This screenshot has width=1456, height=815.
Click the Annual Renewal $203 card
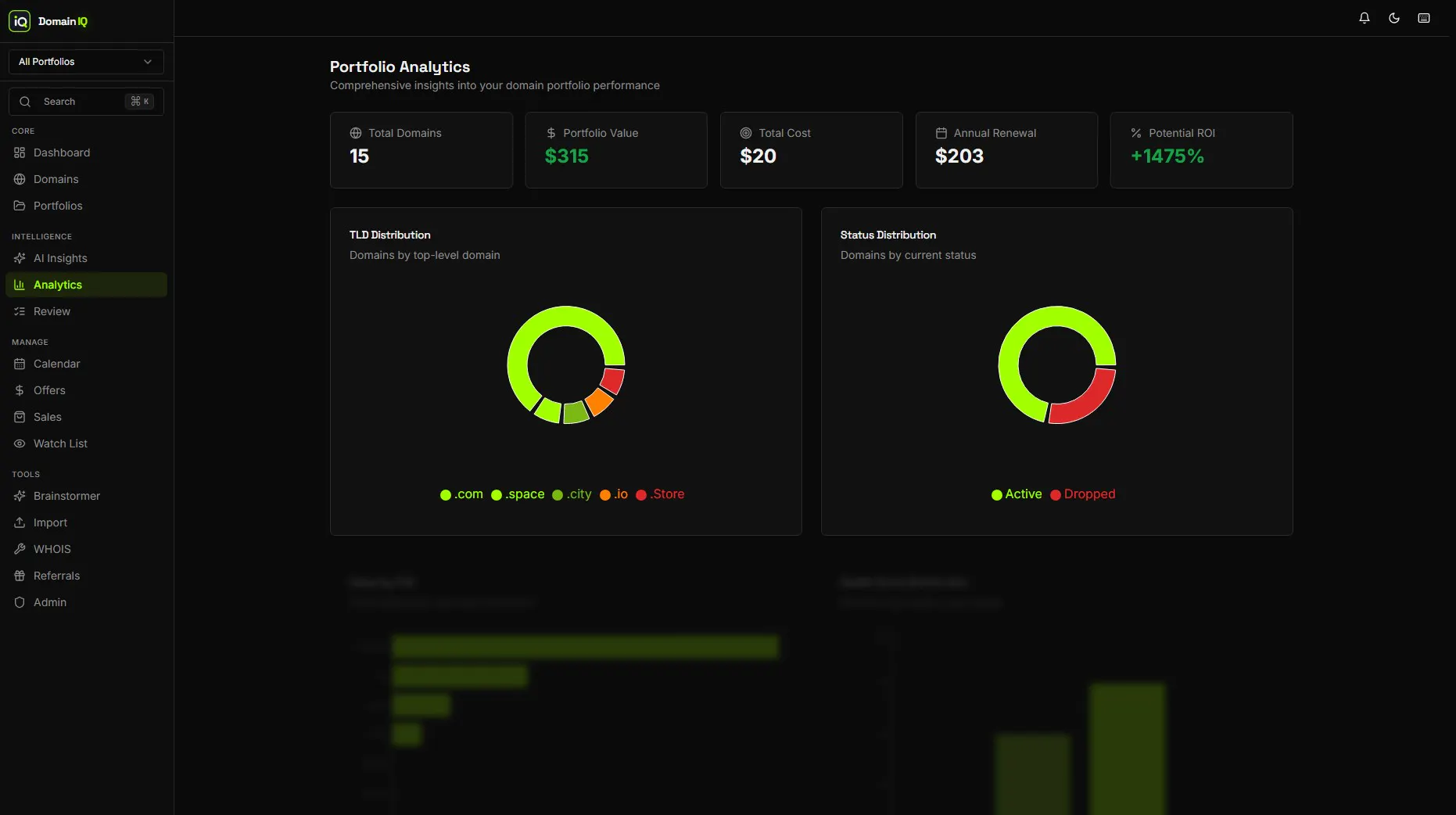(x=1006, y=150)
